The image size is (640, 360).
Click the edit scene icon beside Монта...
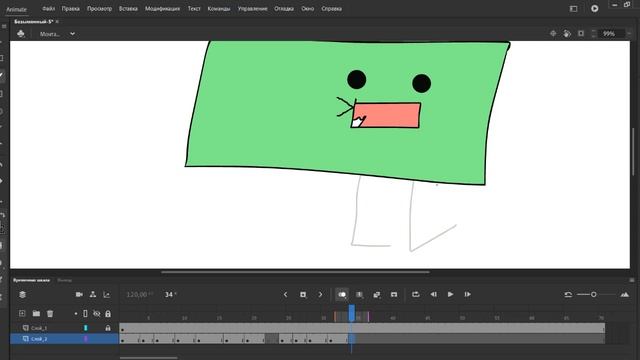(x=21, y=34)
